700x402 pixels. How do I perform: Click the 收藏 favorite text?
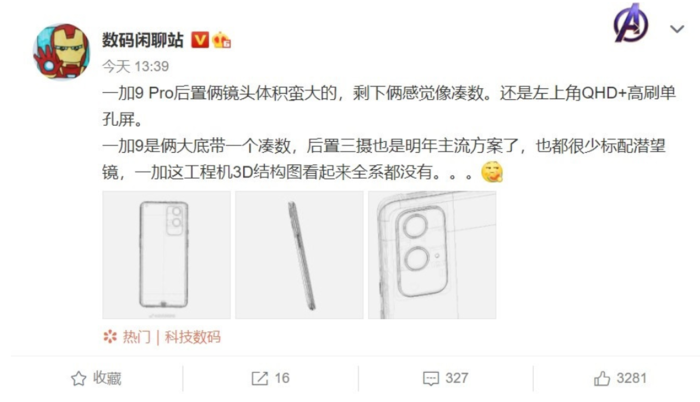click(x=107, y=378)
